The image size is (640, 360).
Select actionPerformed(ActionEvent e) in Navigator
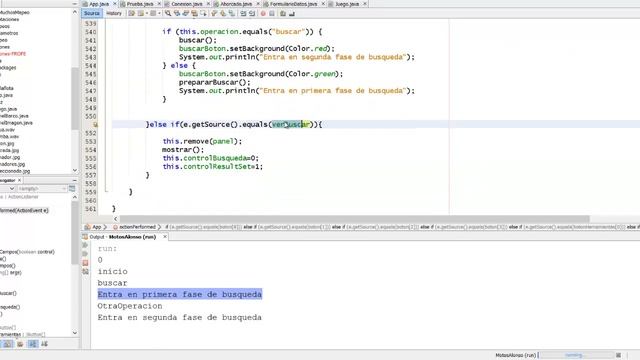coord(24,211)
